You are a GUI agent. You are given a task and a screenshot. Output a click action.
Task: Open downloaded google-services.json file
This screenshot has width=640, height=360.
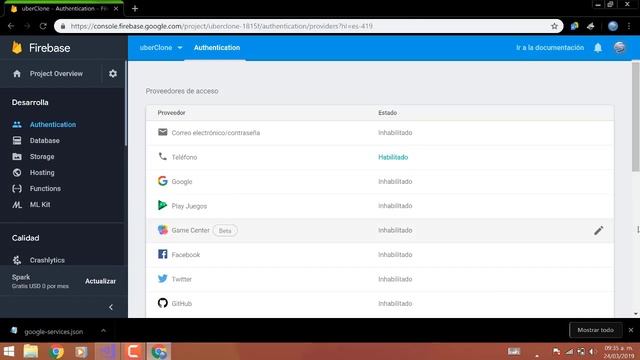(53, 331)
